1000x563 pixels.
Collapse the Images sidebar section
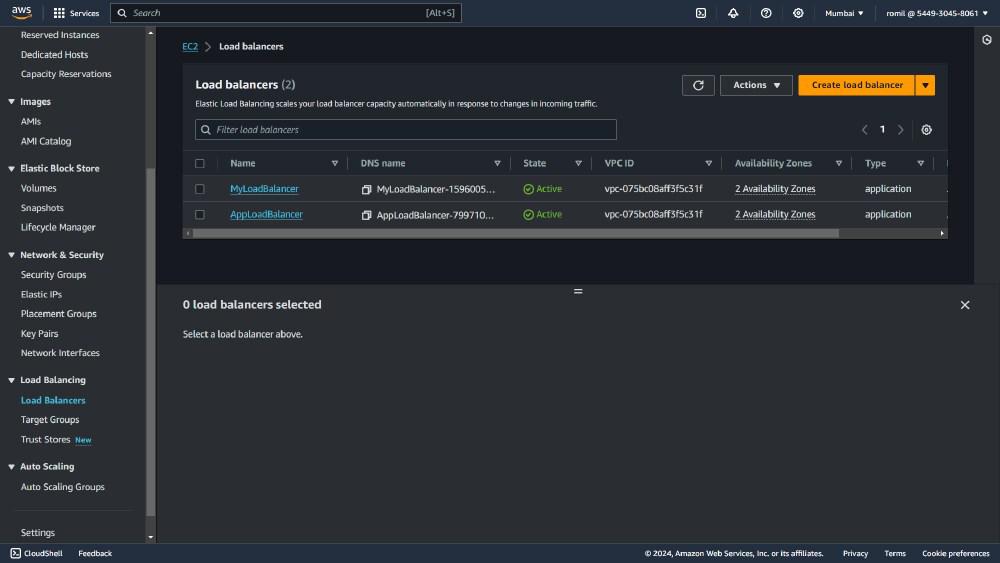(11, 101)
